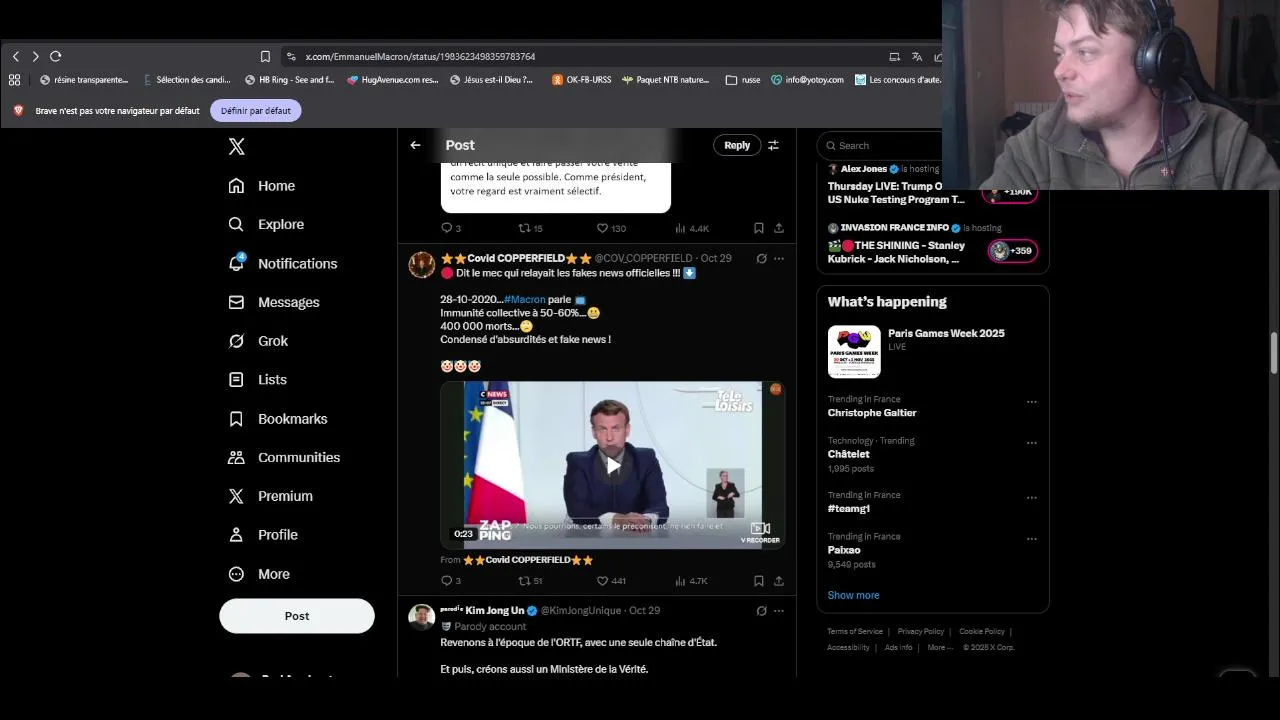Share the top post with 130 likes
The image size is (1280, 720).
pos(779,228)
